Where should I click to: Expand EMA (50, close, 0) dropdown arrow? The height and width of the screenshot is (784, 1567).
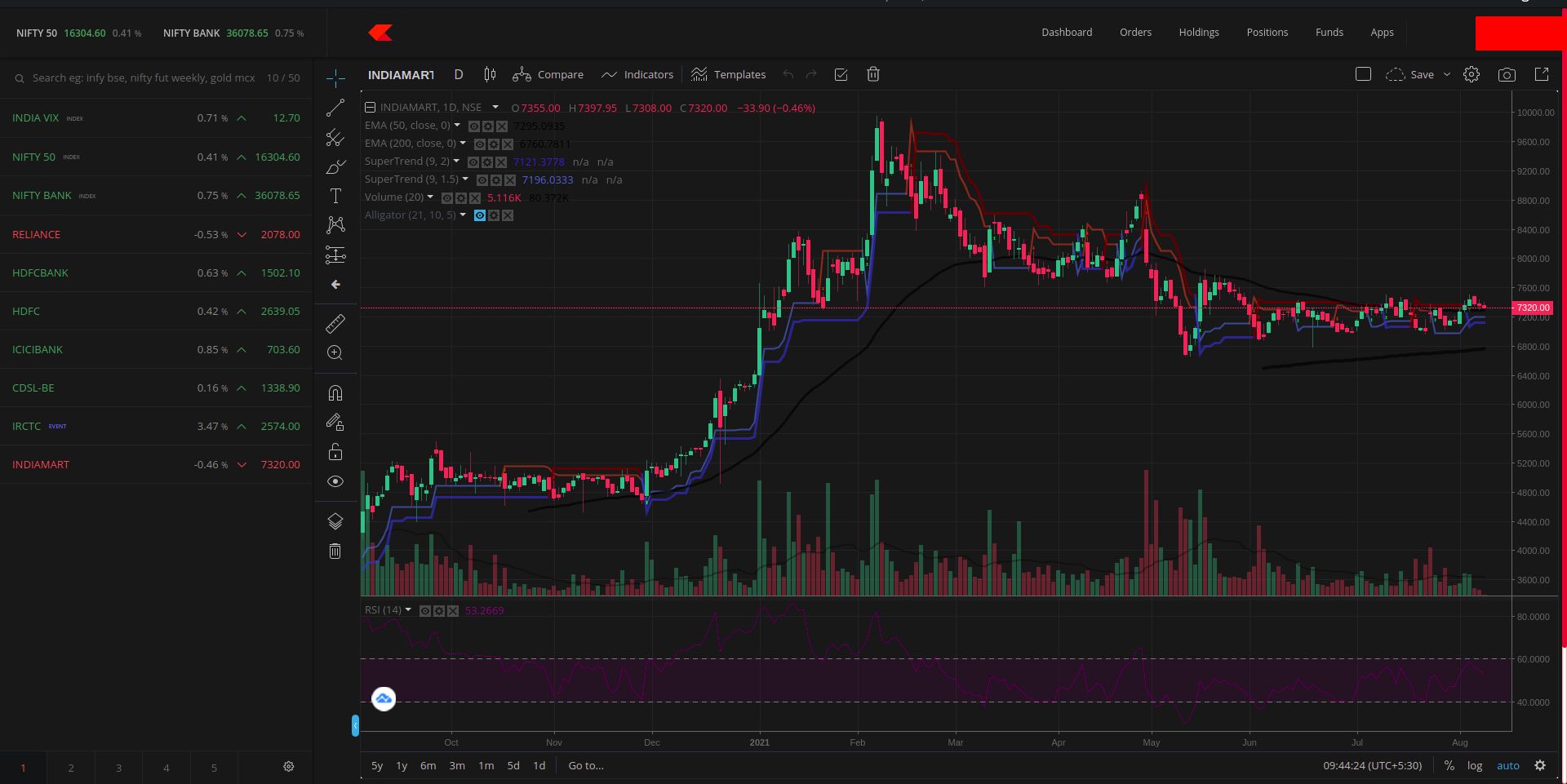(457, 125)
